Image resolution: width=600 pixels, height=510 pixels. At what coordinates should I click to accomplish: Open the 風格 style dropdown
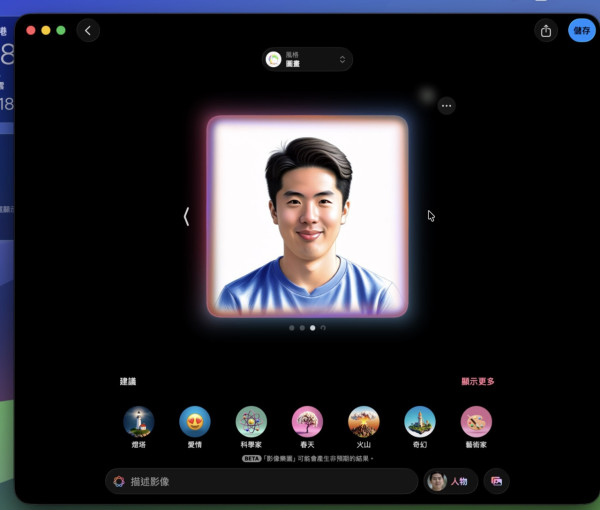[x=307, y=59]
